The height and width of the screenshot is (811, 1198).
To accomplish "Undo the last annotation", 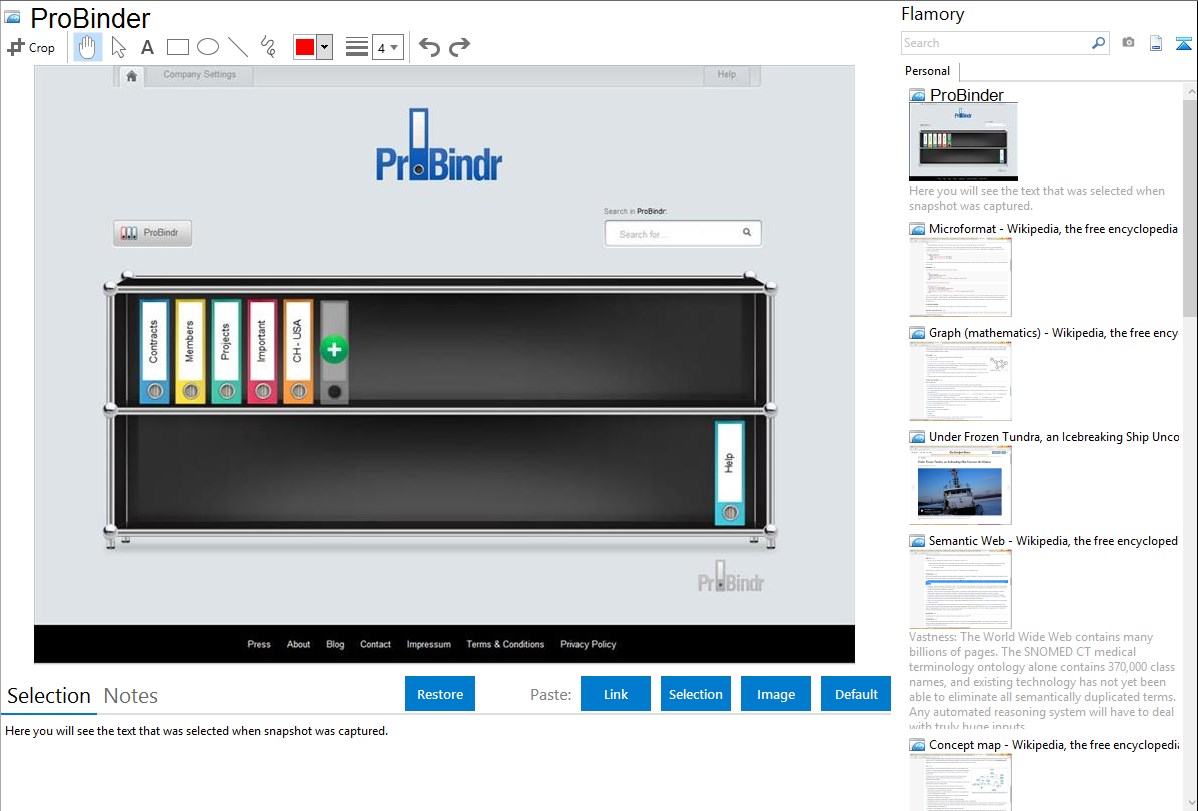I will [x=429, y=47].
